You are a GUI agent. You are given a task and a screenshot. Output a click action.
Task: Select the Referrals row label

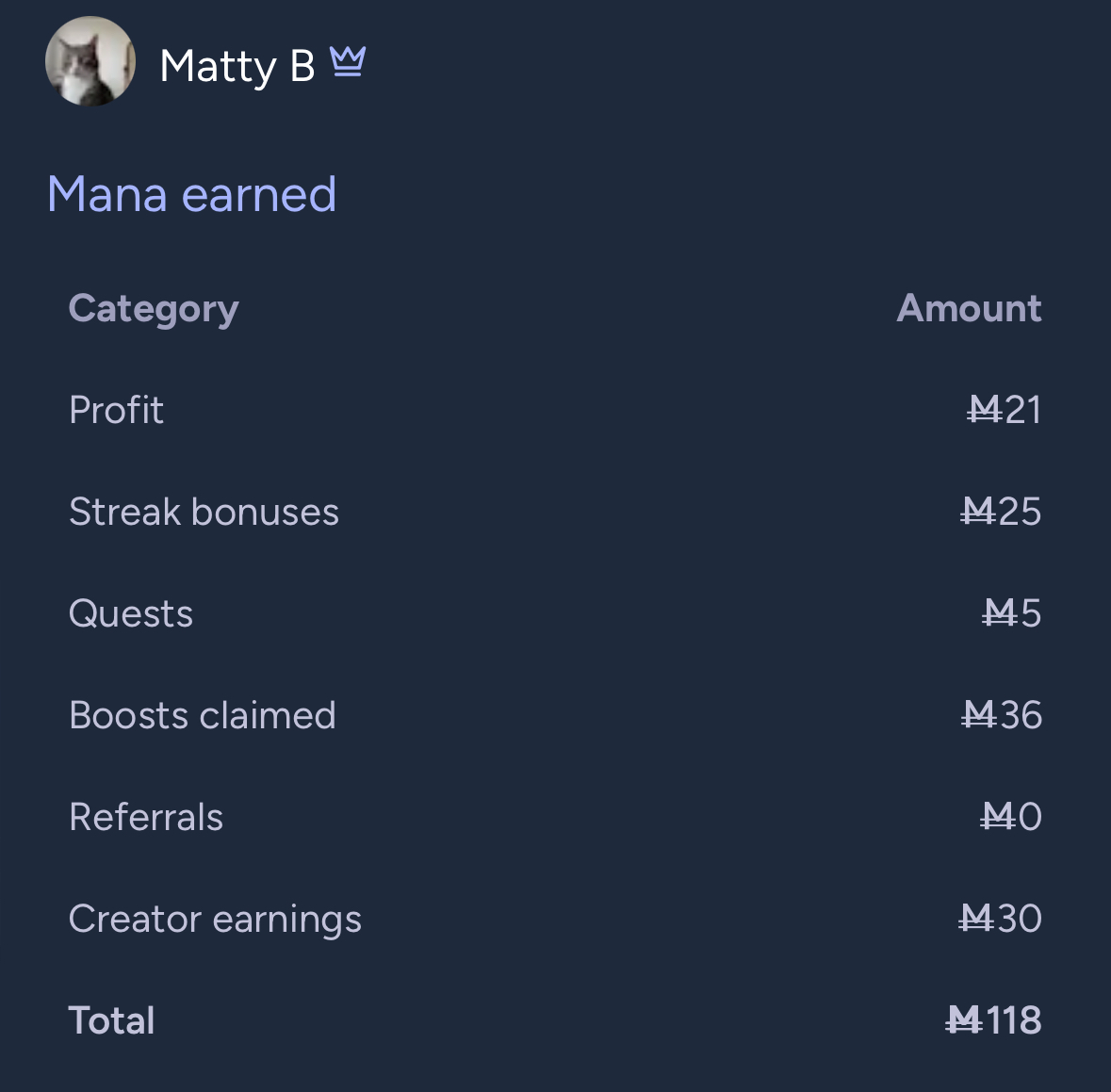pos(146,817)
